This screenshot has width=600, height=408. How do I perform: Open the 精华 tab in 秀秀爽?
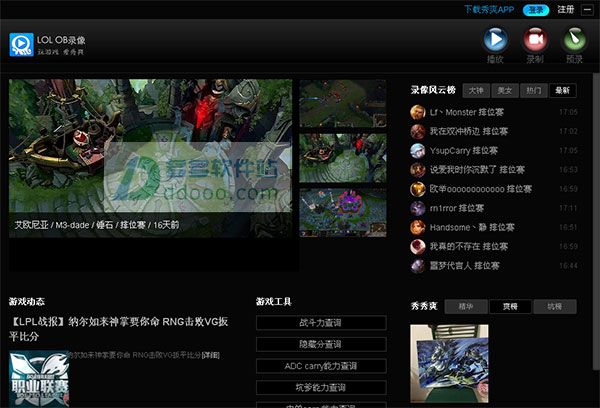click(x=466, y=307)
